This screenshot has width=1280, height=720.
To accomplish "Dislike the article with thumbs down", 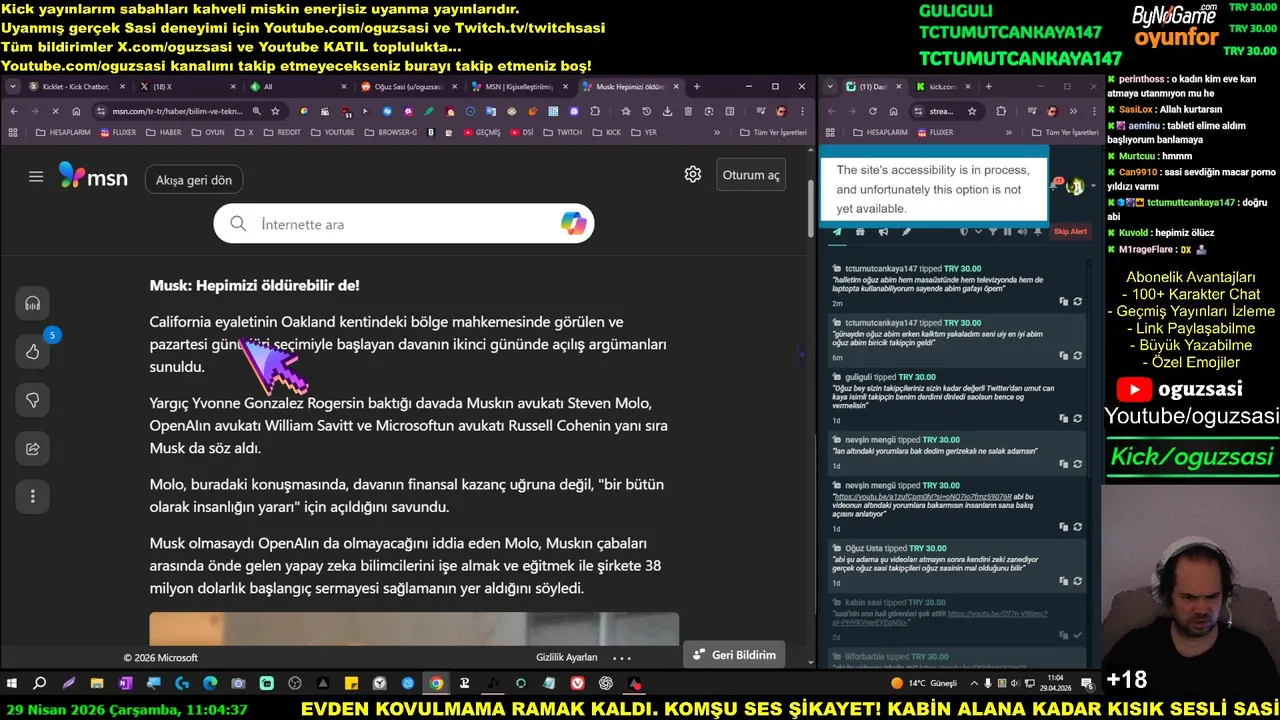I will tap(33, 400).
